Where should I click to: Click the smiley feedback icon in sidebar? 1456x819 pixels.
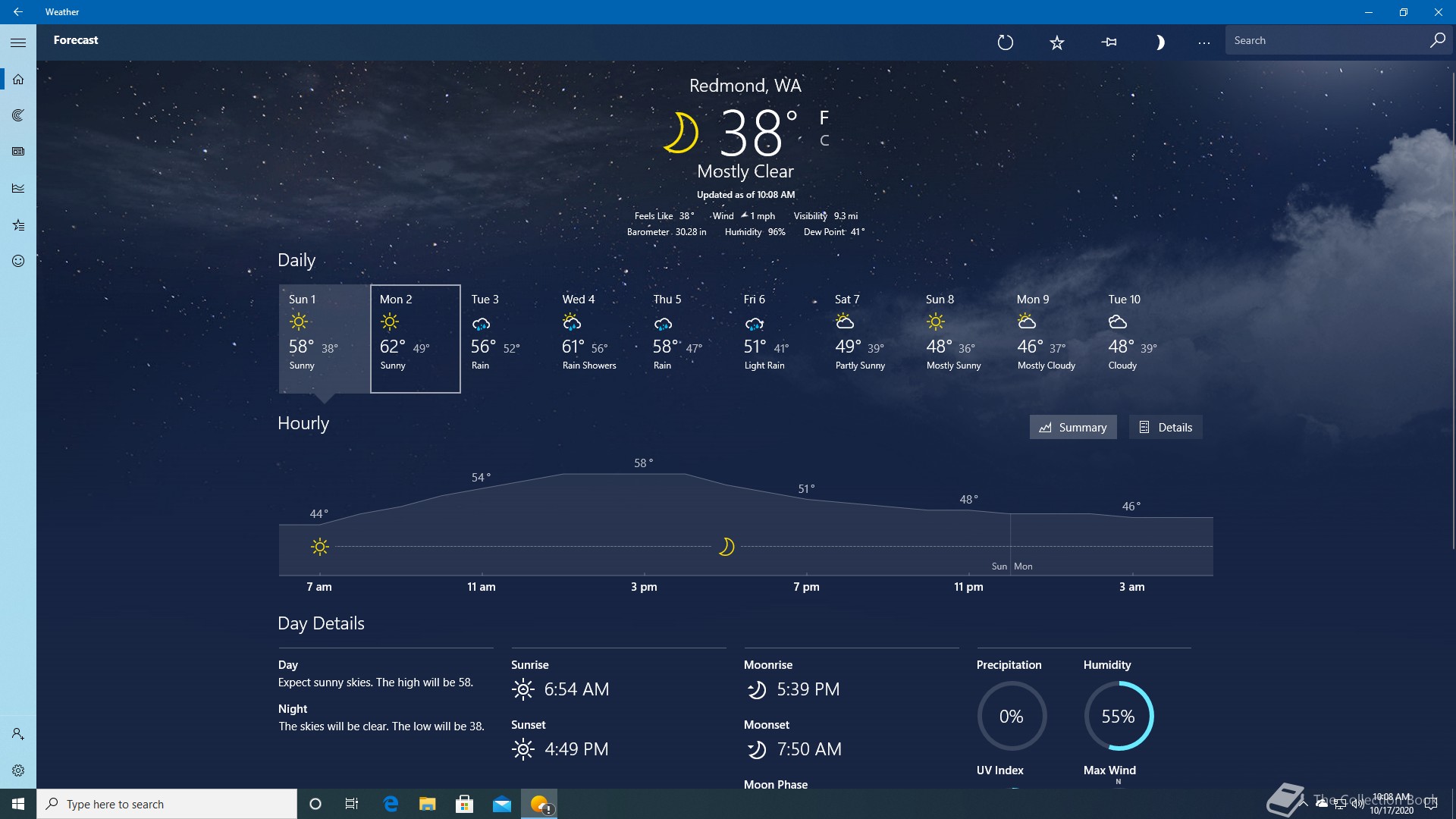click(x=18, y=261)
